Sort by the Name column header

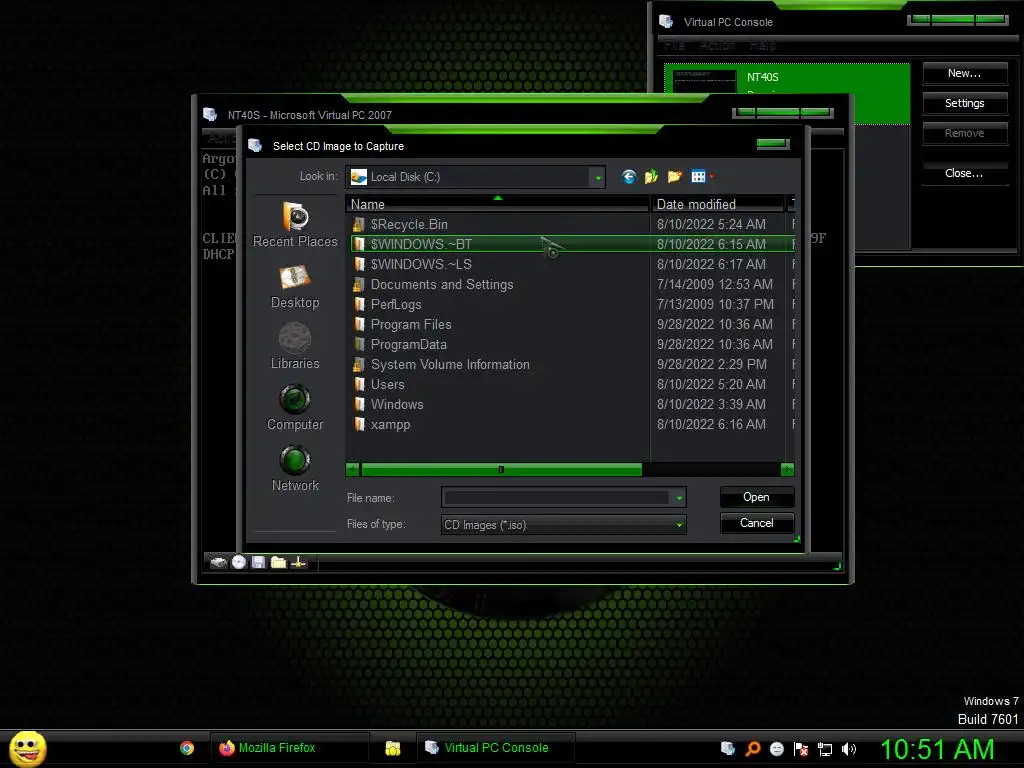point(498,204)
